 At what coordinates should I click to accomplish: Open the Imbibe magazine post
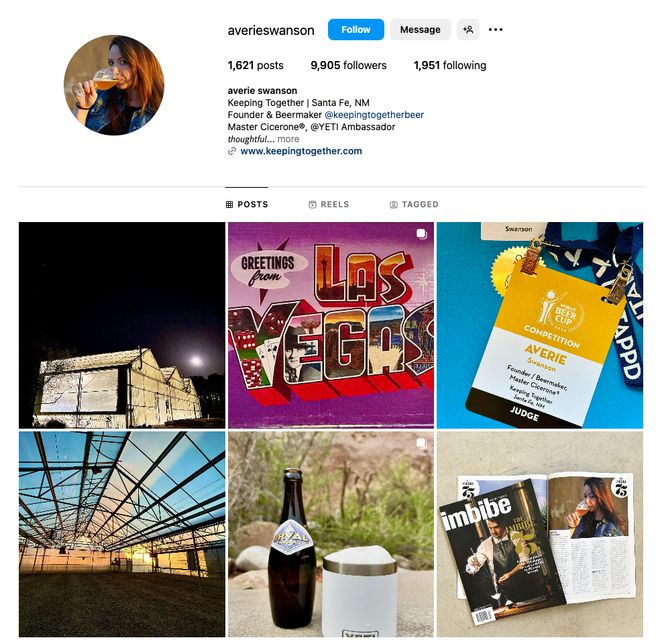(540, 534)
